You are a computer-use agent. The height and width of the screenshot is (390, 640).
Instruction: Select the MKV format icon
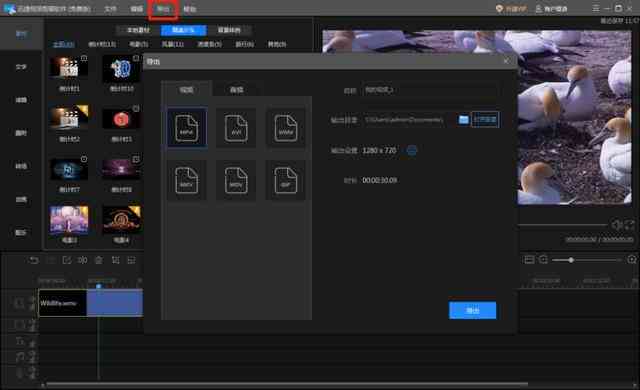pos(187,180)
